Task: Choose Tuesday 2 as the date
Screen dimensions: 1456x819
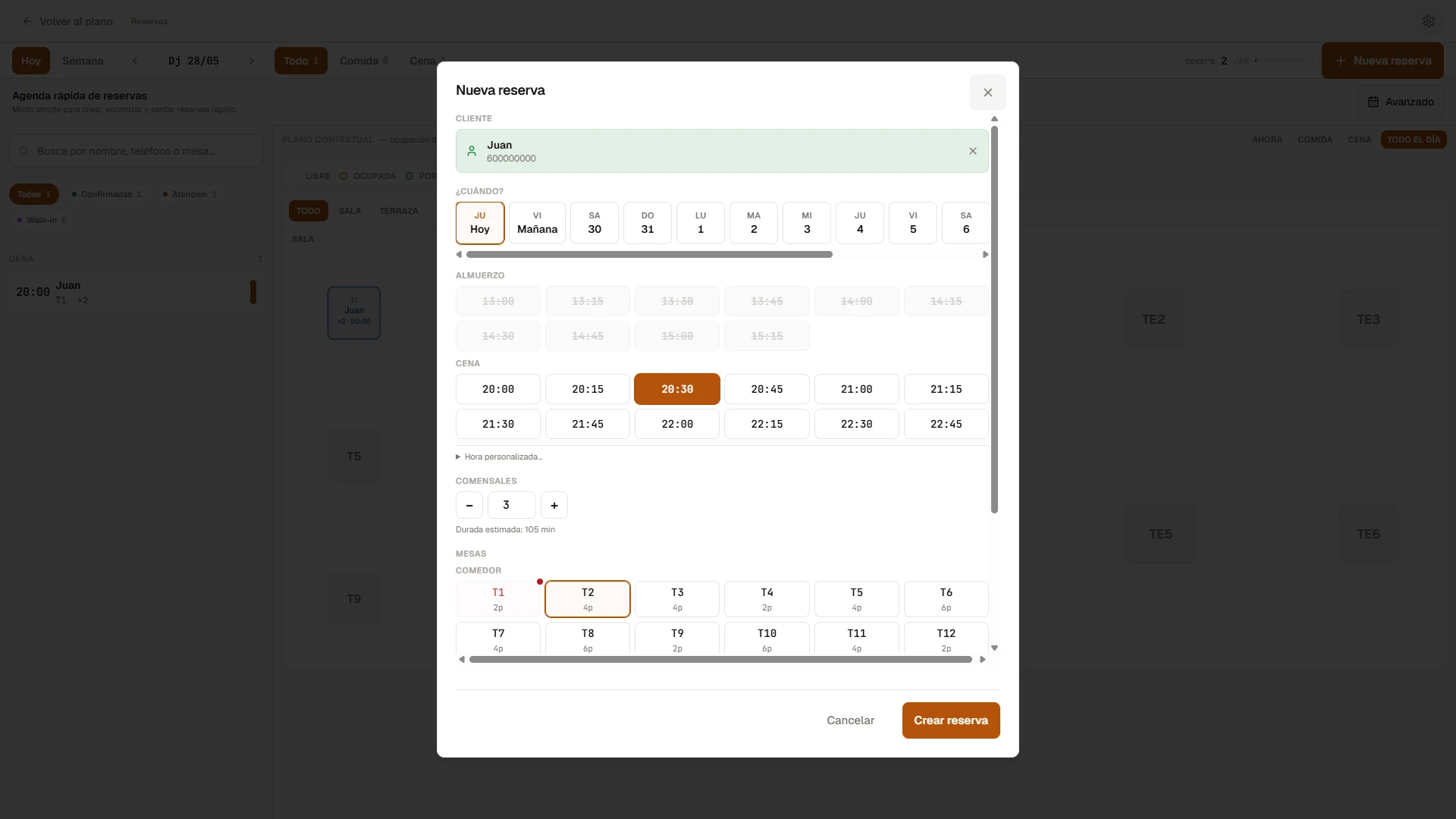Action: pos(754,223)
